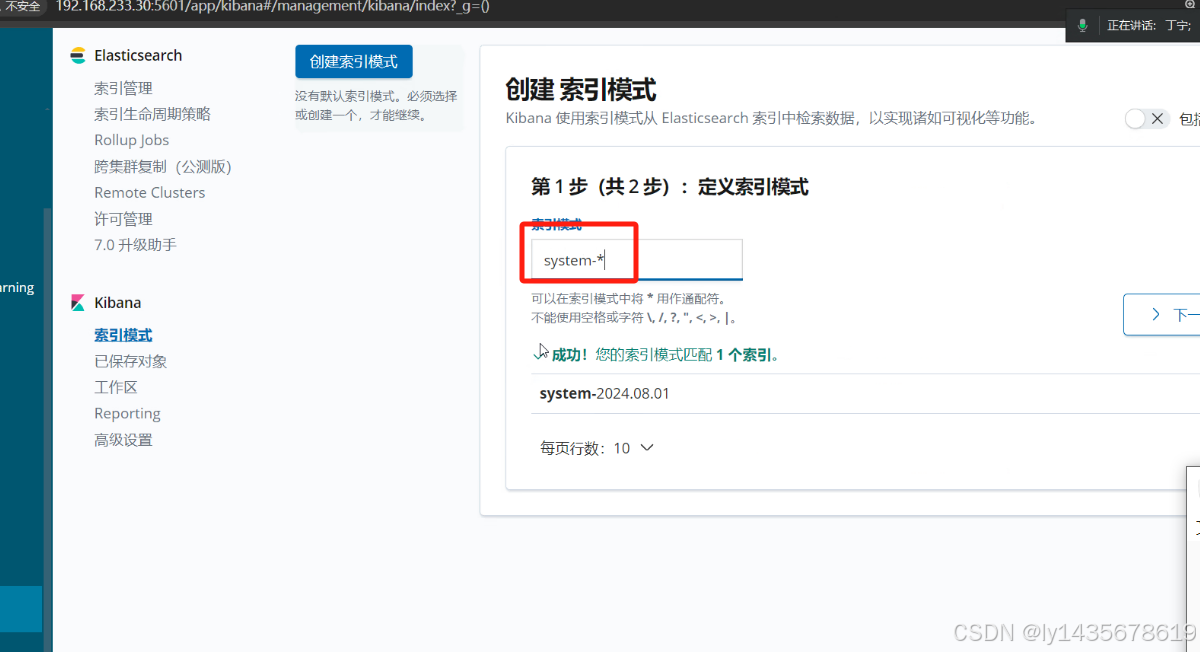Image resolution: width=1200 pixels, height=652 pixels.
Task: Open 7.0 升级助手 menu item
Action: (x=135, y=245)
